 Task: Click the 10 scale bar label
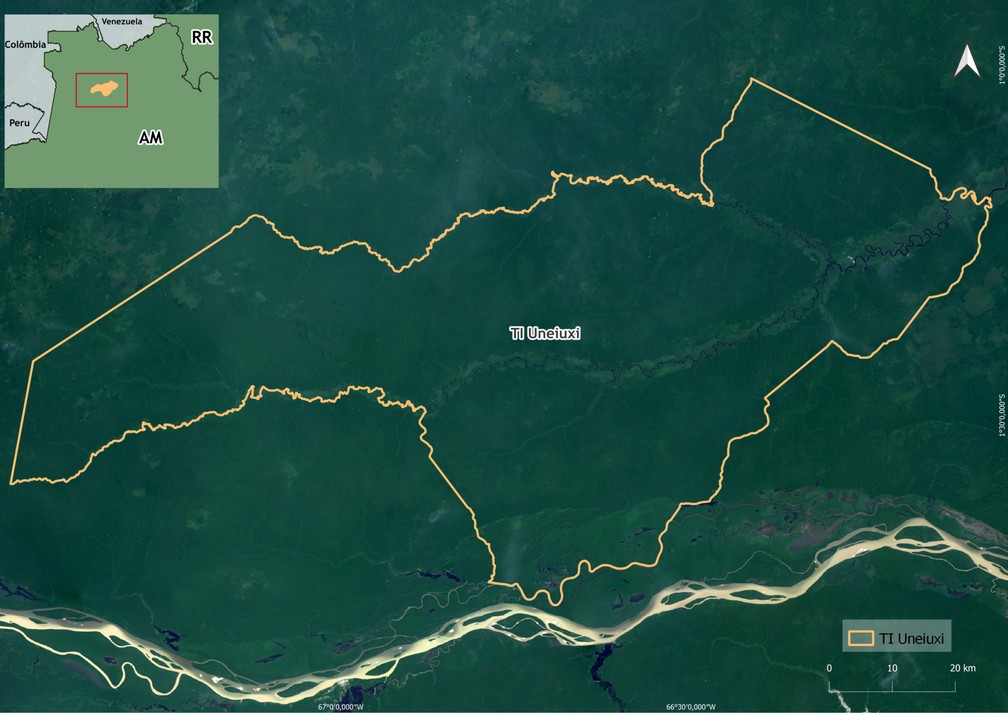point(892,668)
